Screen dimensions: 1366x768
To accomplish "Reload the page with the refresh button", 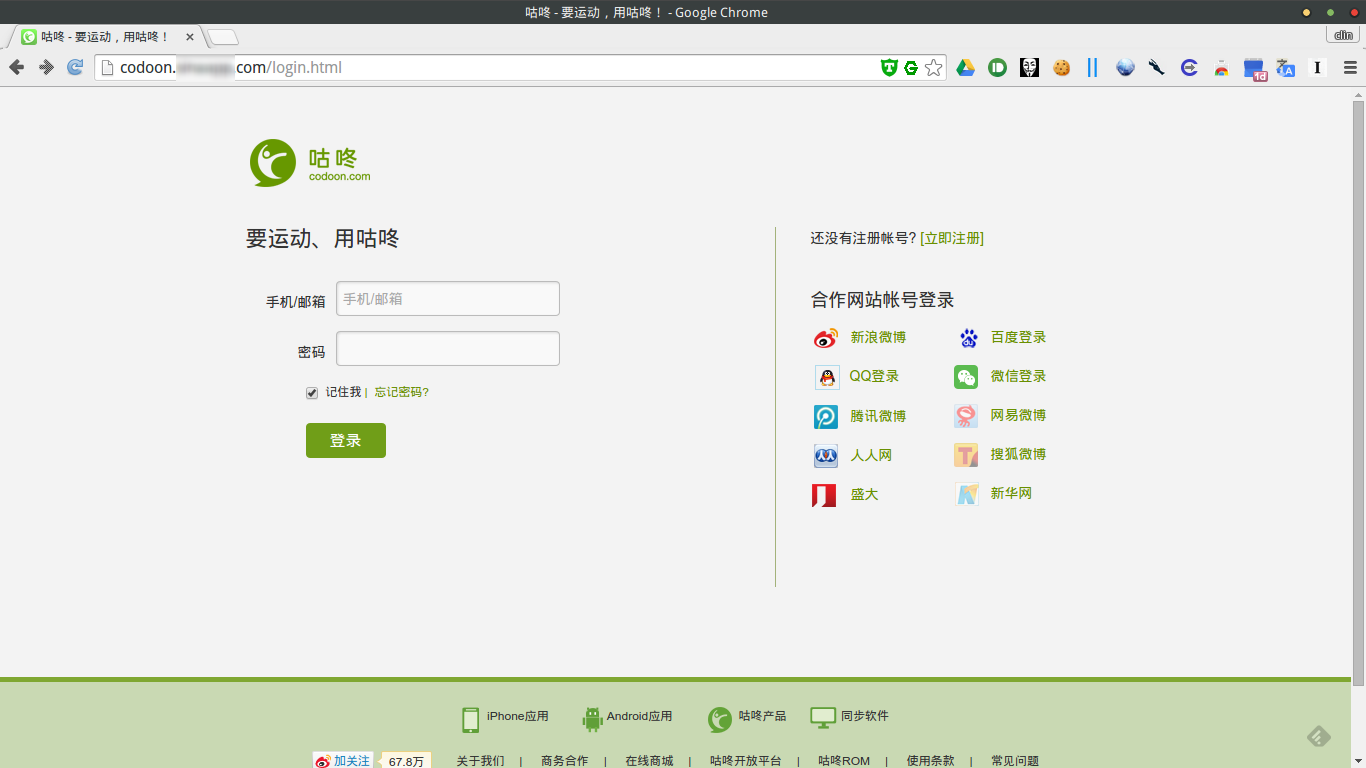I will click(75, 67).
